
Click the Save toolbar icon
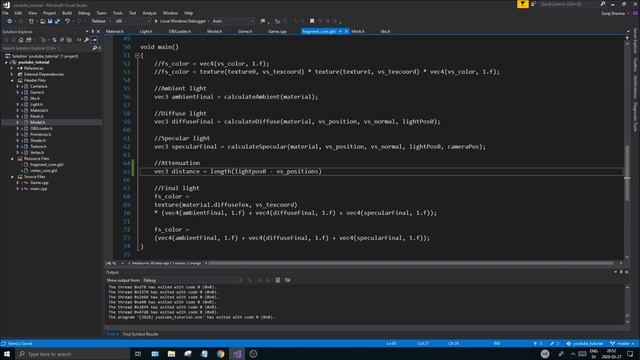[x=50, y=21]
